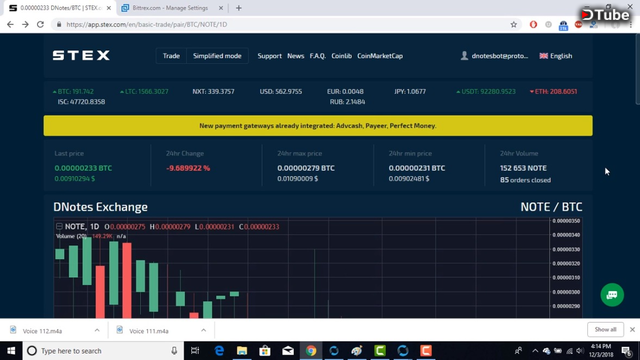Select the RUB market 2.1484

pyautogui.click(x=347, y=102)
